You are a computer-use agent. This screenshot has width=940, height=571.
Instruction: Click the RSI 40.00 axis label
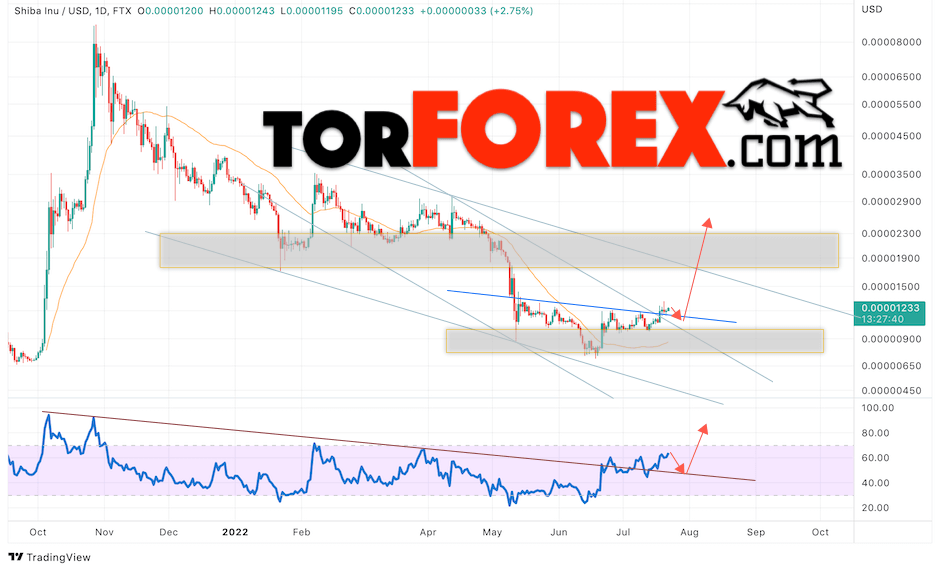(876, 483)
